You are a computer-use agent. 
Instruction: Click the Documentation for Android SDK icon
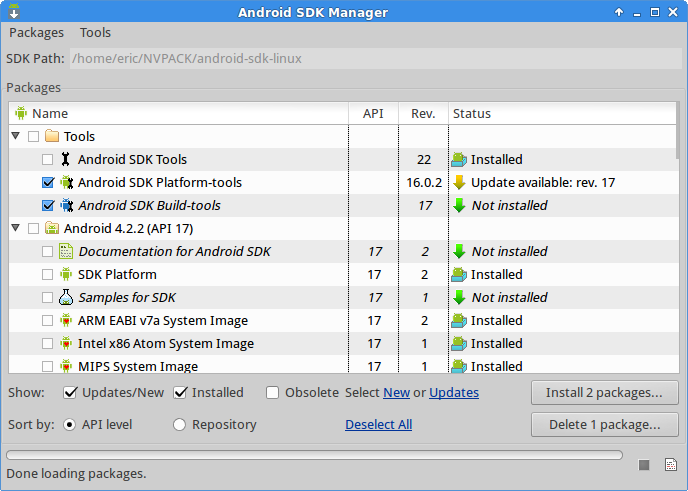click(66, 251)
